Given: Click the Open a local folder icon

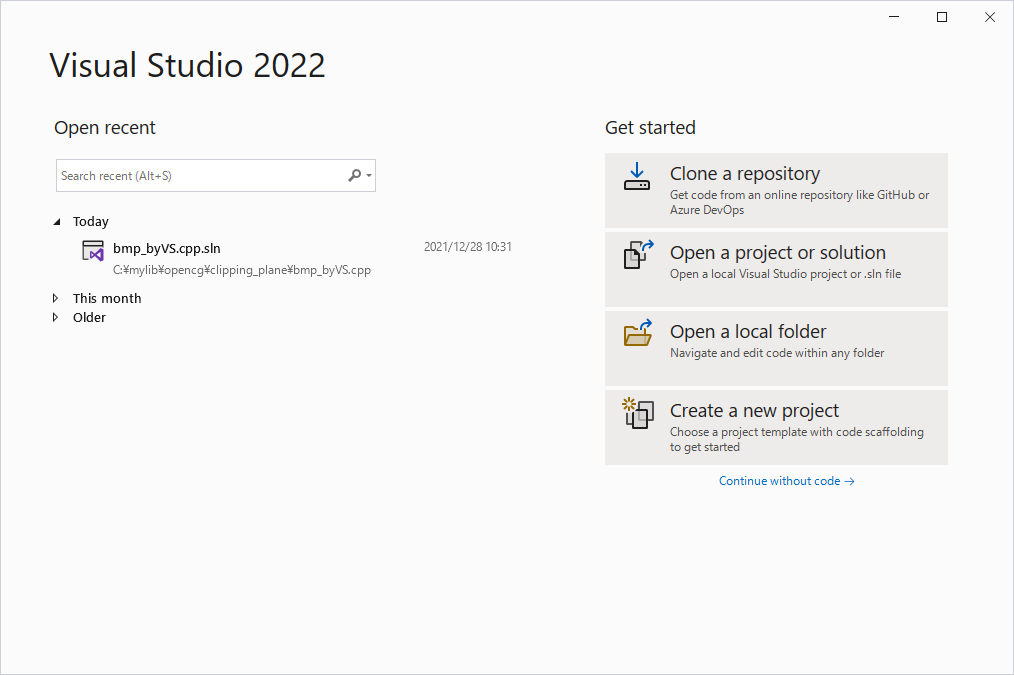Looking at the screenshot, I should (638, 333).
